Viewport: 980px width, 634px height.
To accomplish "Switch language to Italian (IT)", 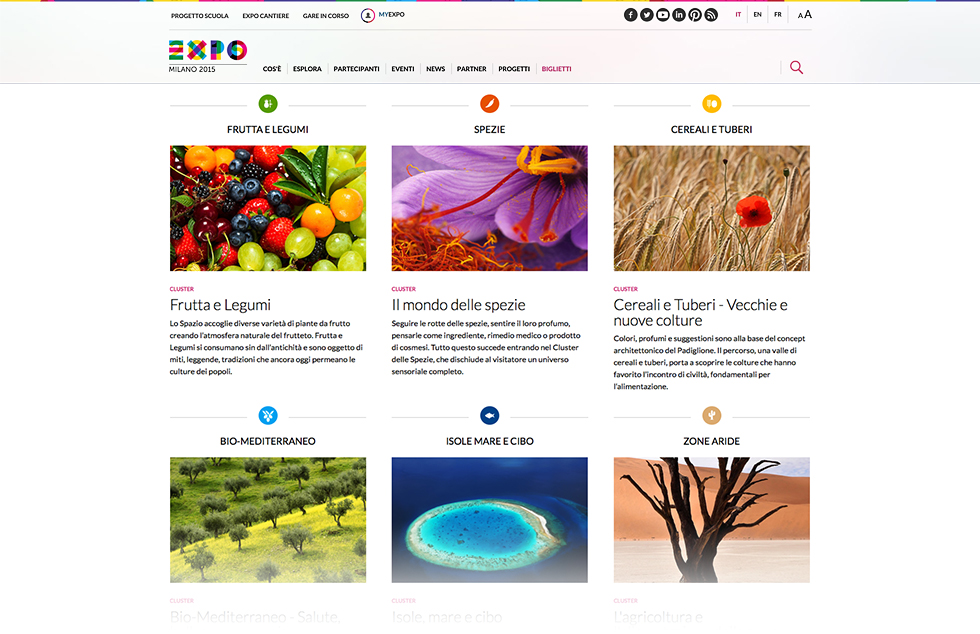I will click(x=738, y=14).
